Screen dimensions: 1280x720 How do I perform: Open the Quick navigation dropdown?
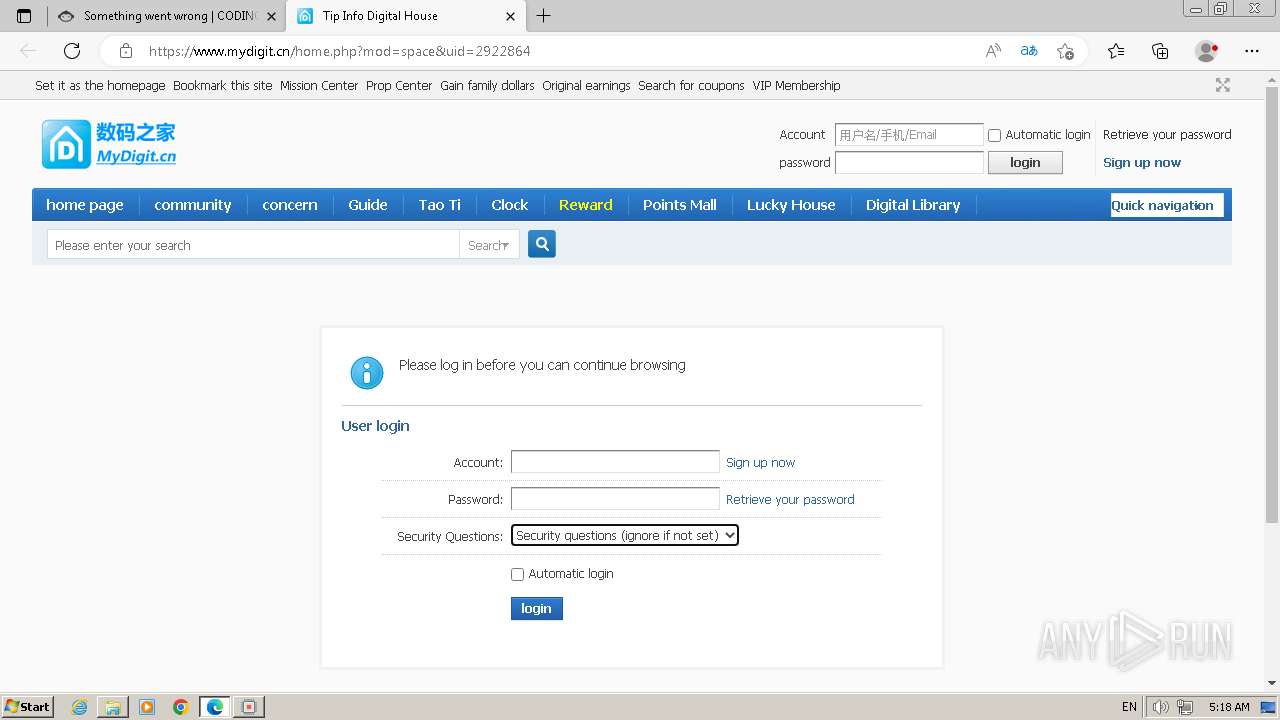click(1167, 205)
